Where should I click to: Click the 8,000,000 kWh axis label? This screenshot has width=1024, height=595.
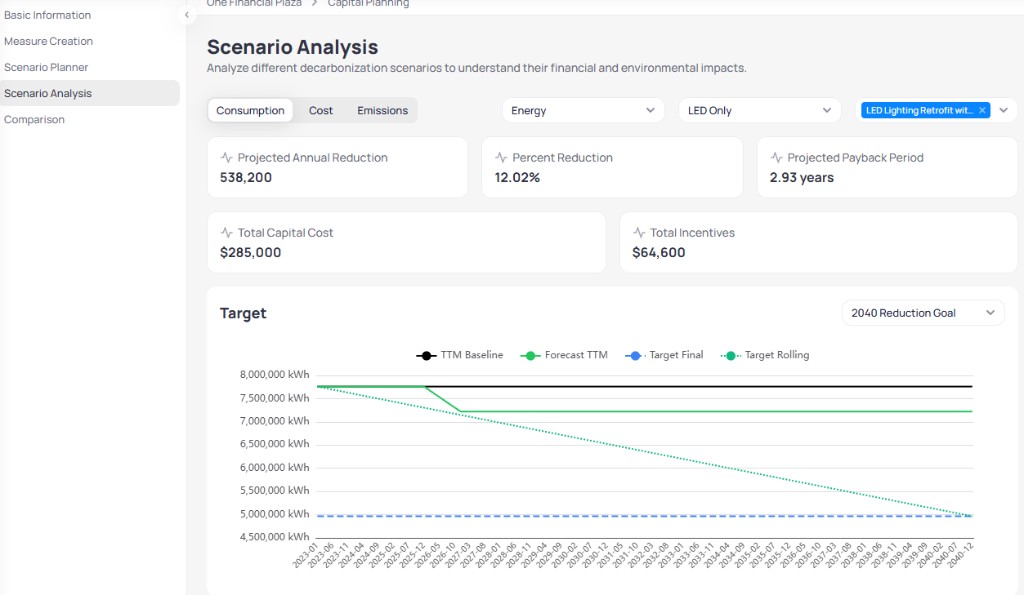pyautogui.click(x=274, y=375)
